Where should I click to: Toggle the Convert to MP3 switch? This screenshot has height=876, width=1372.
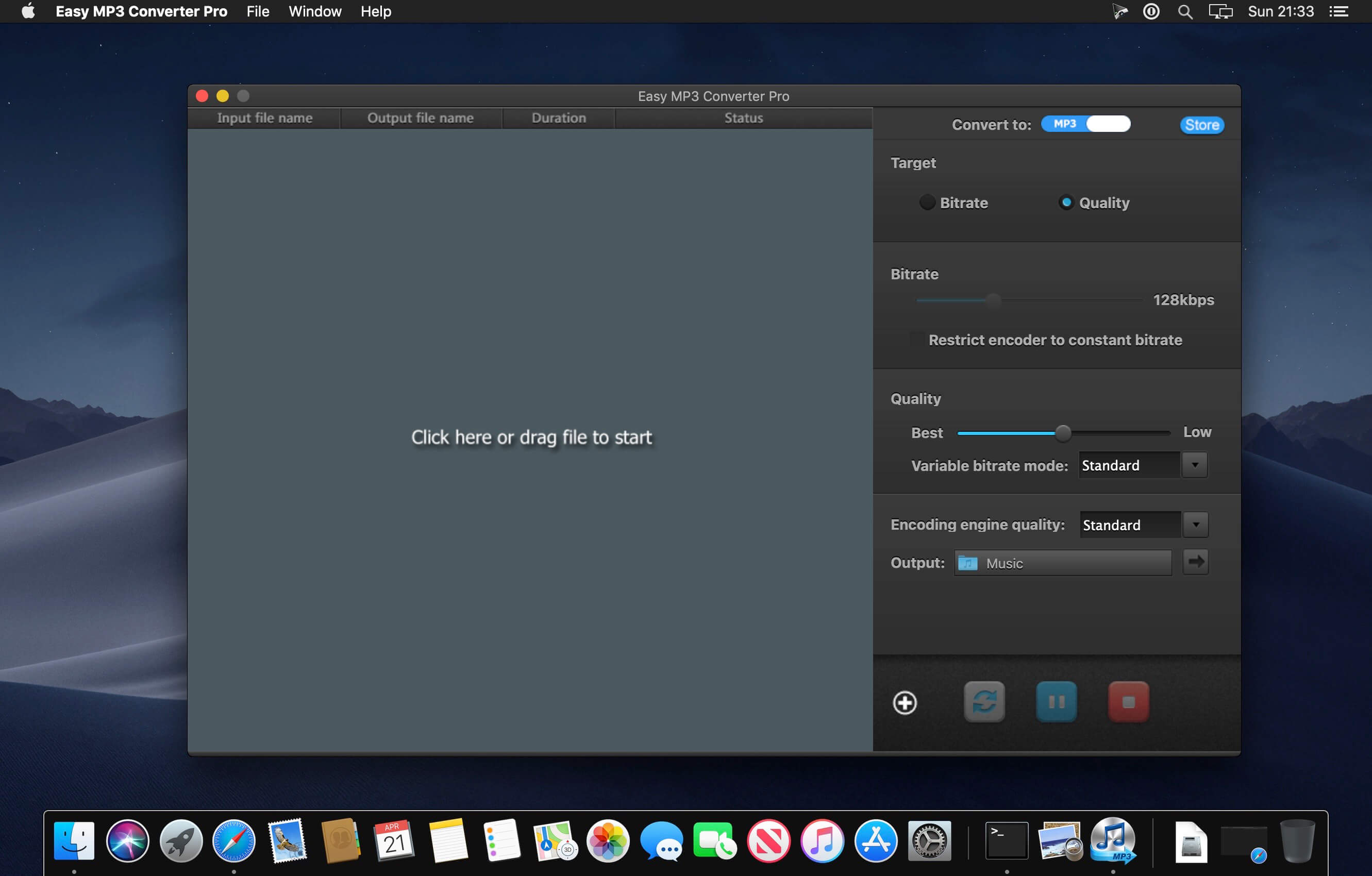coord(1085,124)
